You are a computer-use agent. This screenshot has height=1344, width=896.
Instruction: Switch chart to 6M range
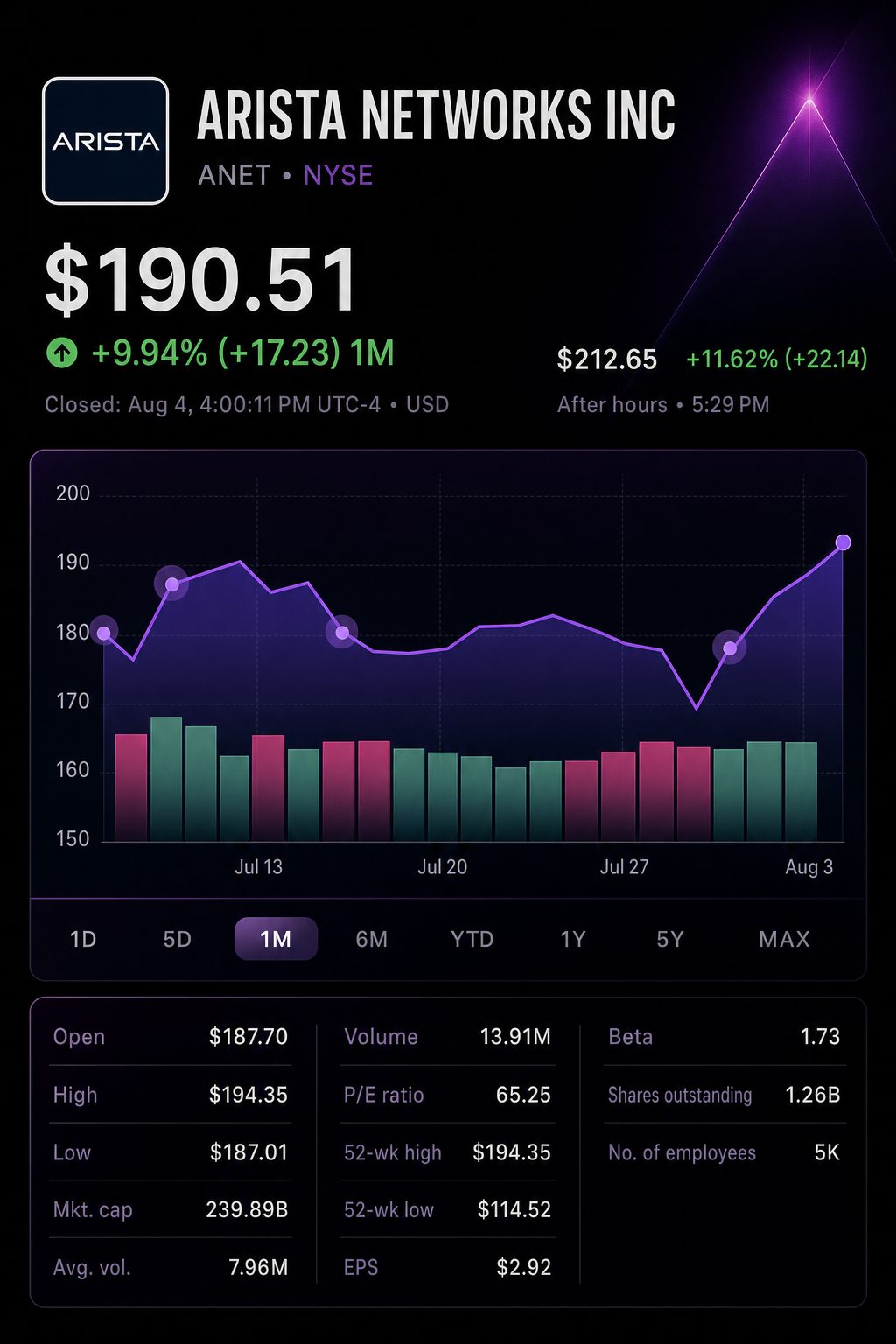(371, 939)
